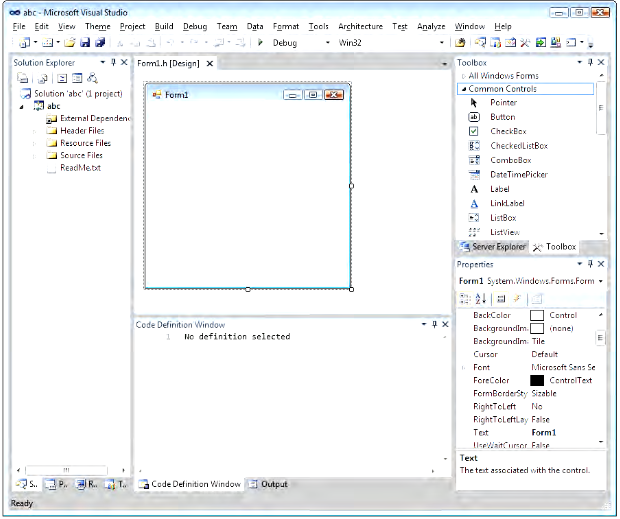Viewport: 620px width, 519px height.
Task: Select the DateTimePicker control in Toolbox
Action: (x=518, y=174)
